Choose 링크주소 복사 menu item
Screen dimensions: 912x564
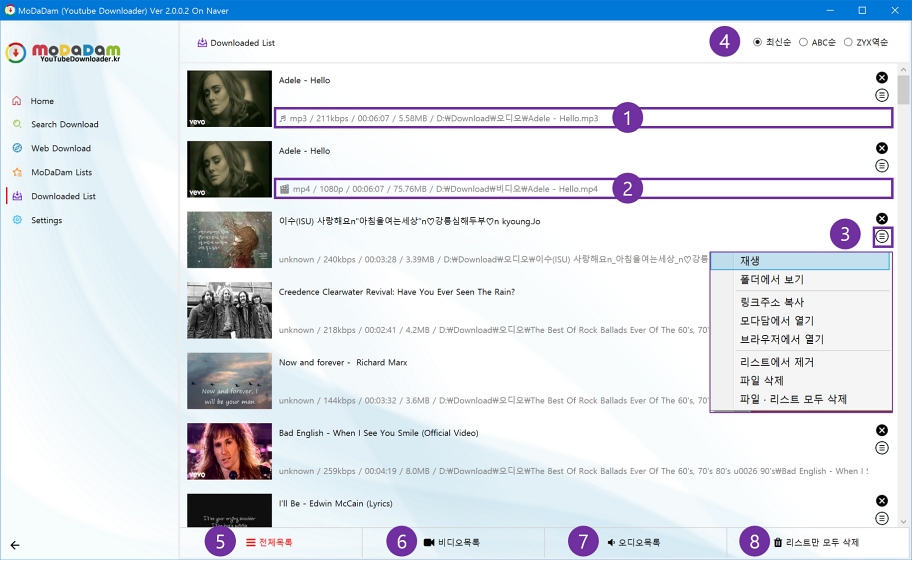tap(801, 302)
